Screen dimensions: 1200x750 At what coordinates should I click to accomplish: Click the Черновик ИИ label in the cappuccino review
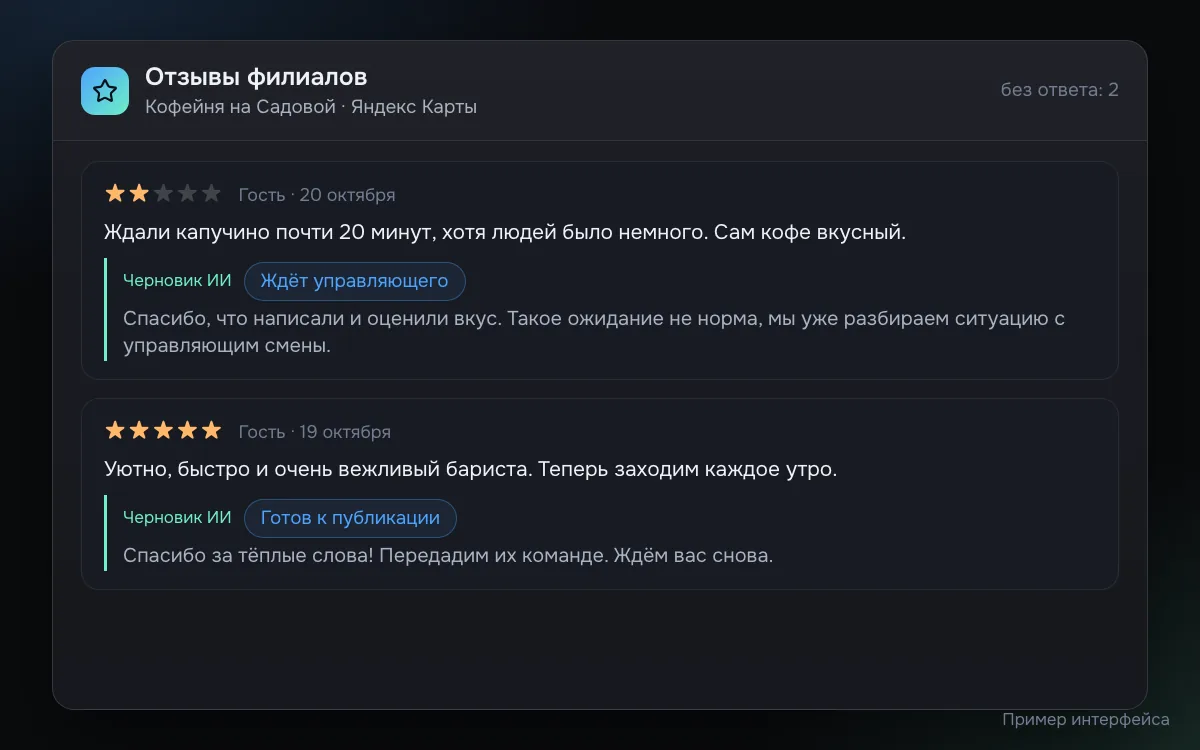coord(177,281)
